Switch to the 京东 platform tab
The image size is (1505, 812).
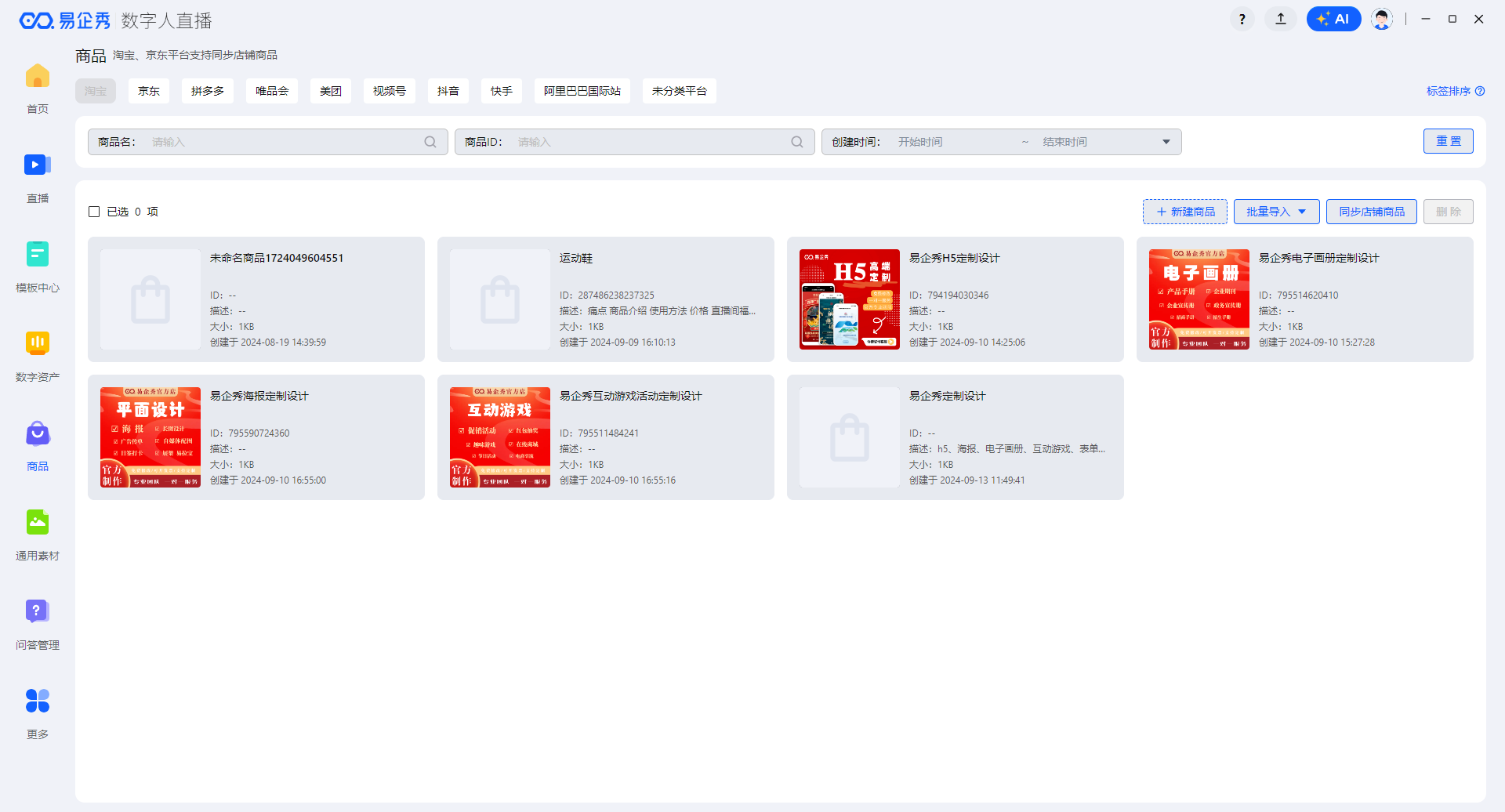149,91
